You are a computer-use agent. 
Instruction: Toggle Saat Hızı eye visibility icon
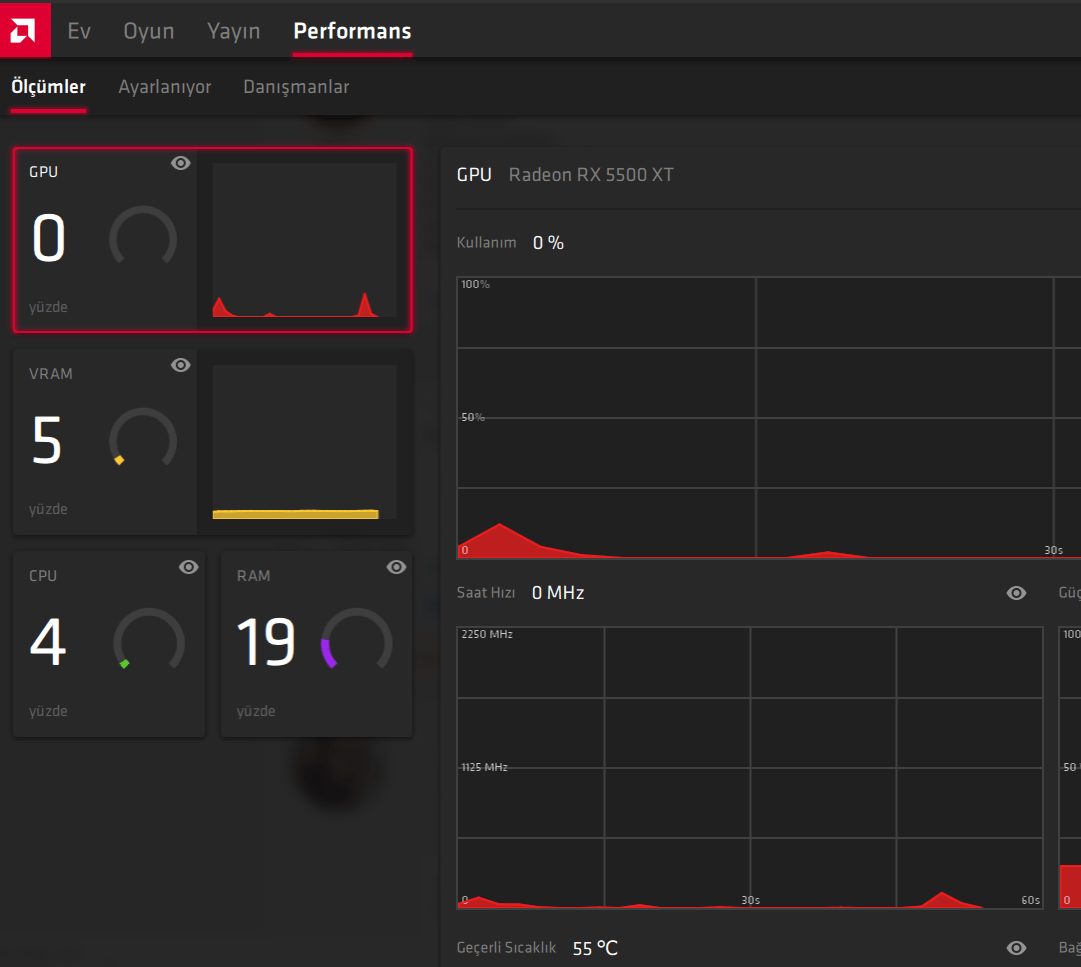1016,593
